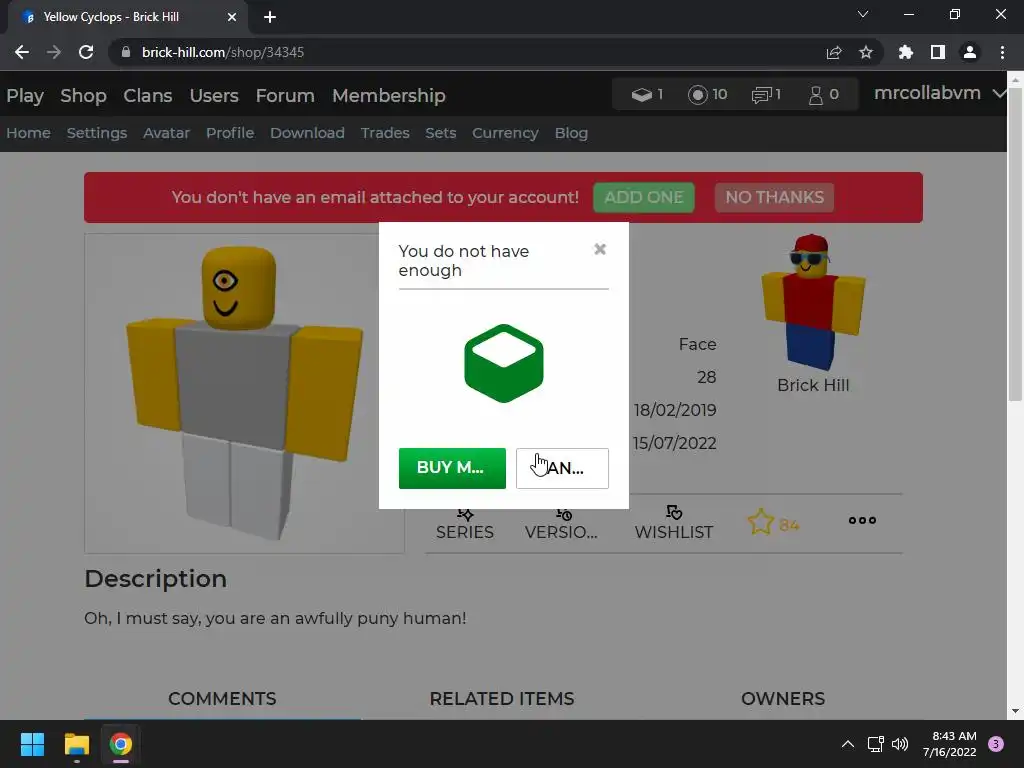This screenshot has width=1024, height=768.
Task: Click Chrome icon in taskbar
Action: [120, 744]
